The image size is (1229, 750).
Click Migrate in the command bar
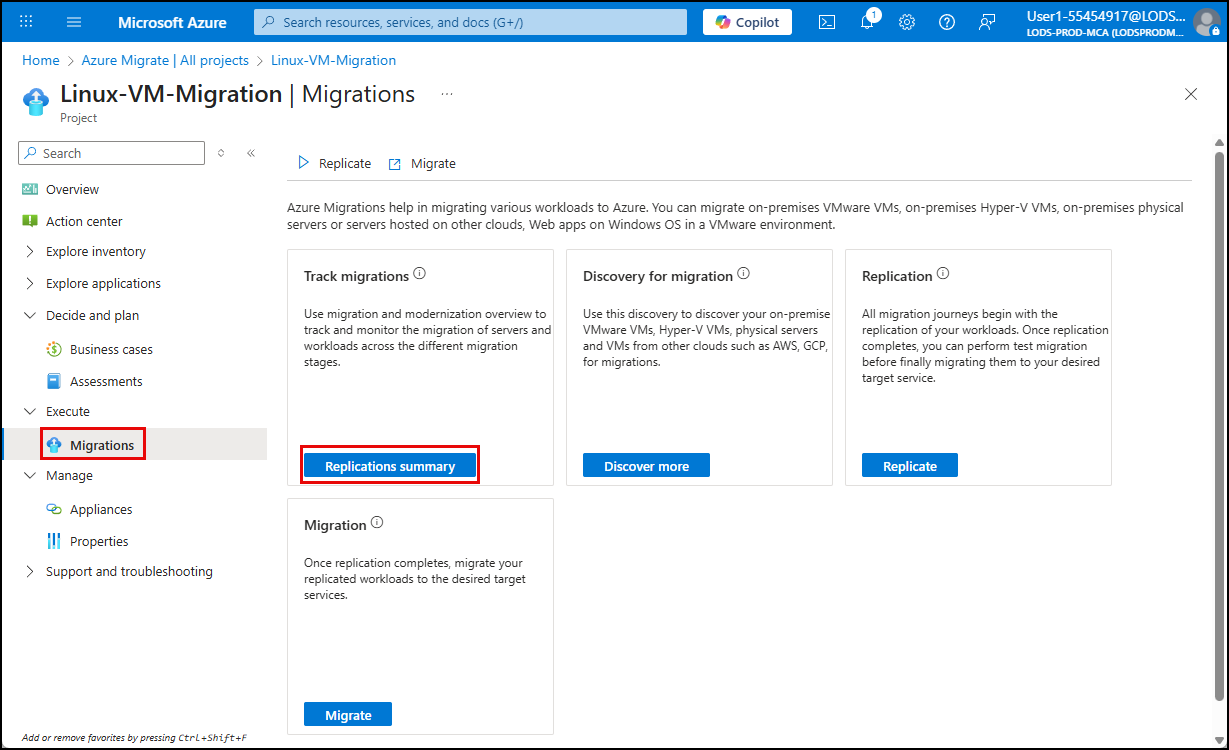(x=422, y=163)
